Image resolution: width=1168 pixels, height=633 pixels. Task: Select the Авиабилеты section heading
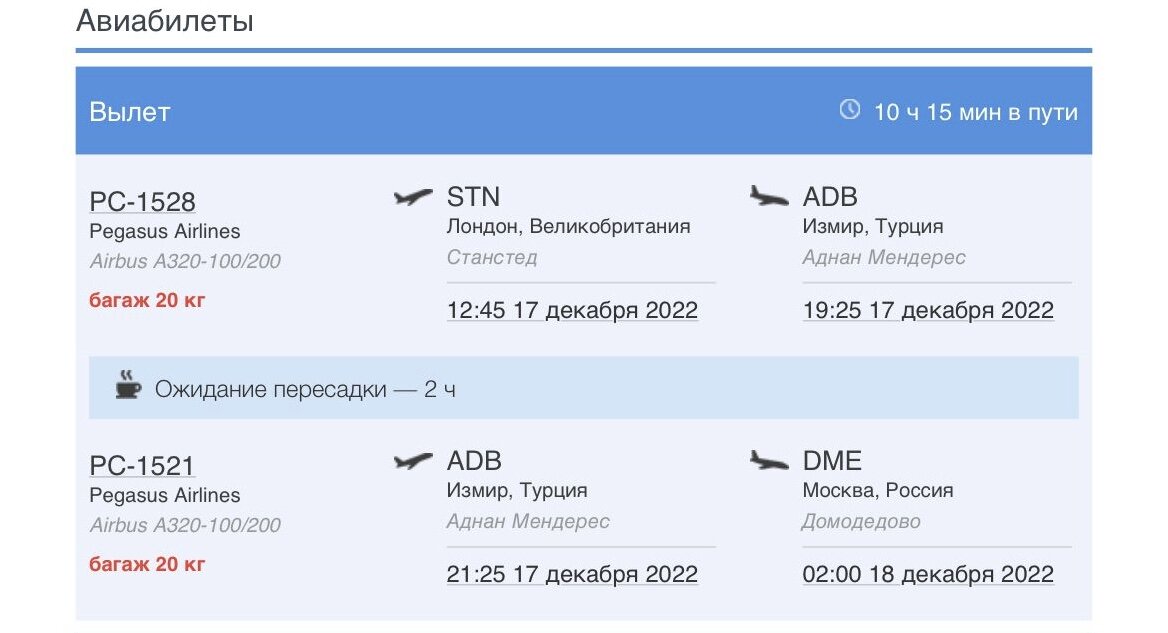[165, 21]
